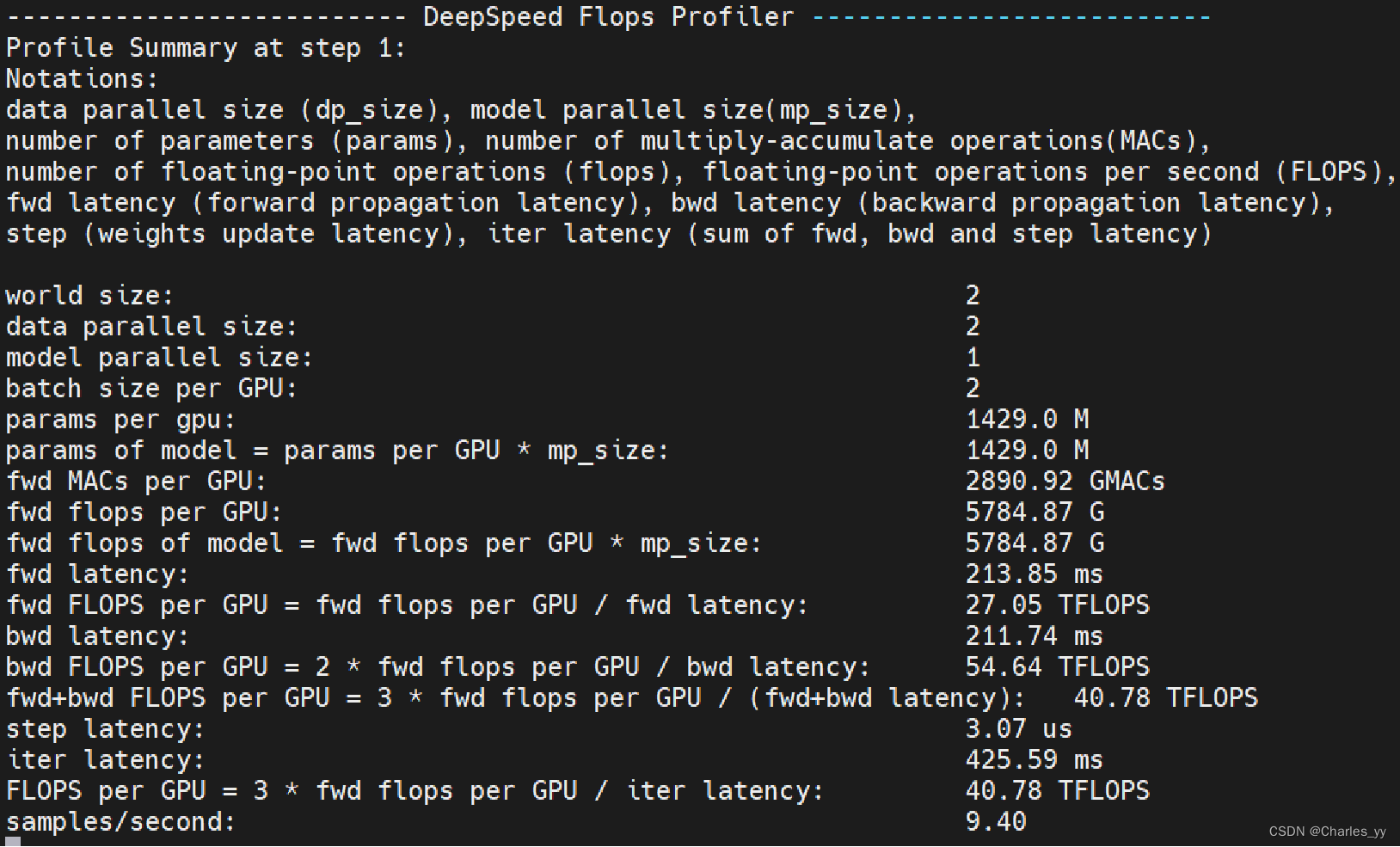1400x847 pixels.
Task: Click the 'bwd latency:' label
Action: pos(97,636)
